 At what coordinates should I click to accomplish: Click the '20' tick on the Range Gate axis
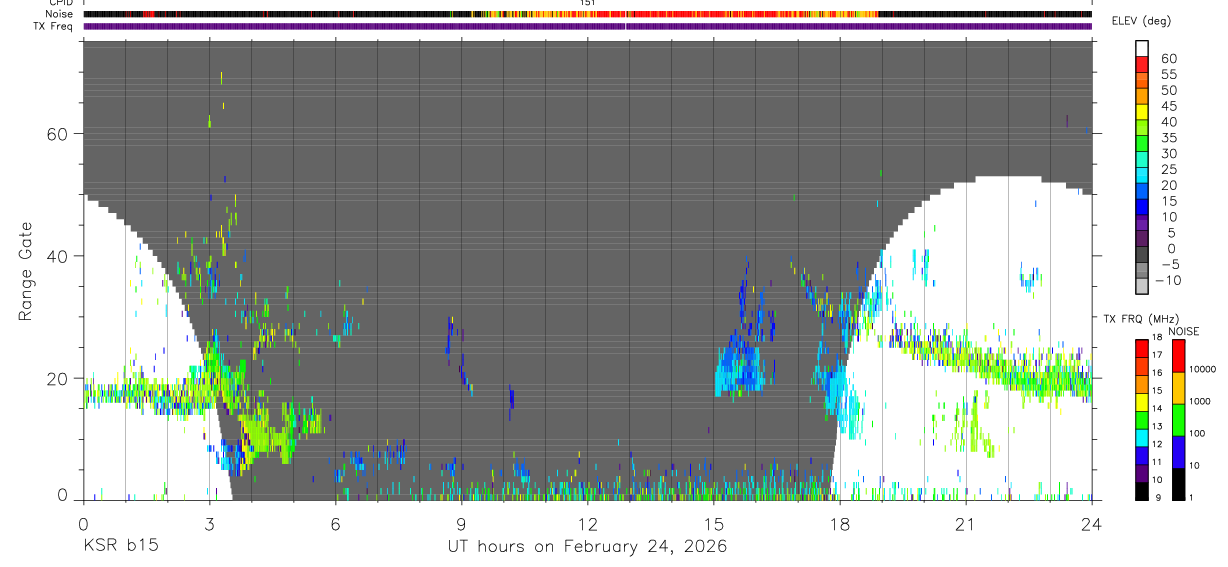tap(57, 378)
